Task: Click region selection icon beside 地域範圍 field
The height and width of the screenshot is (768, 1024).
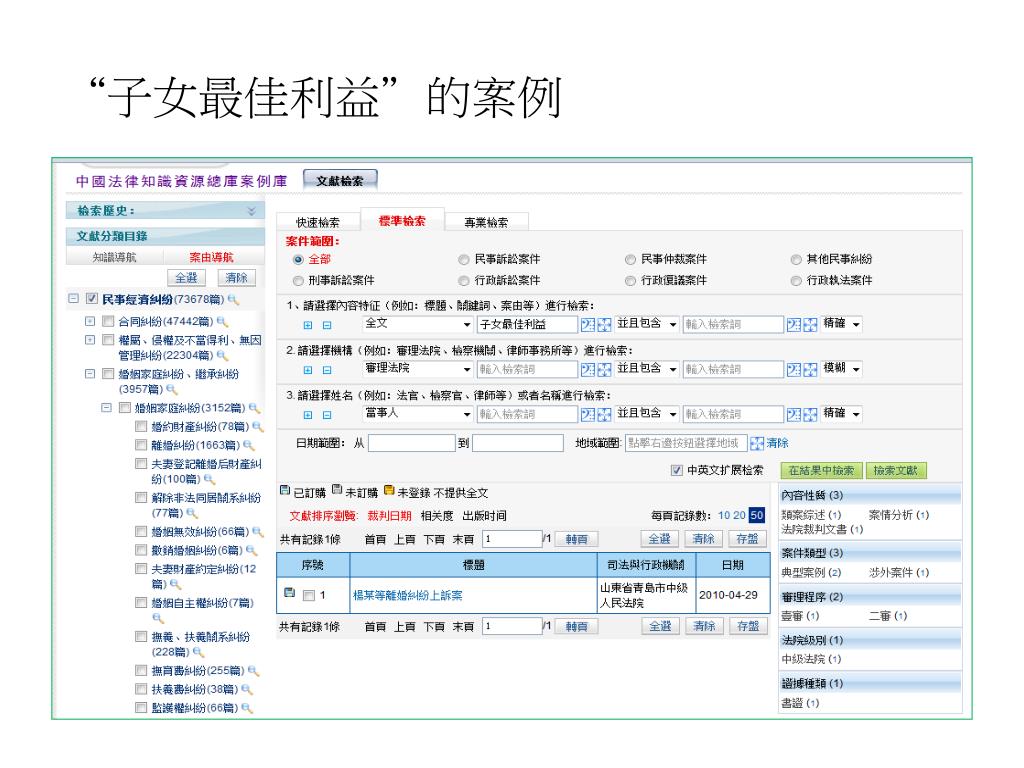Action: (757, 443)
